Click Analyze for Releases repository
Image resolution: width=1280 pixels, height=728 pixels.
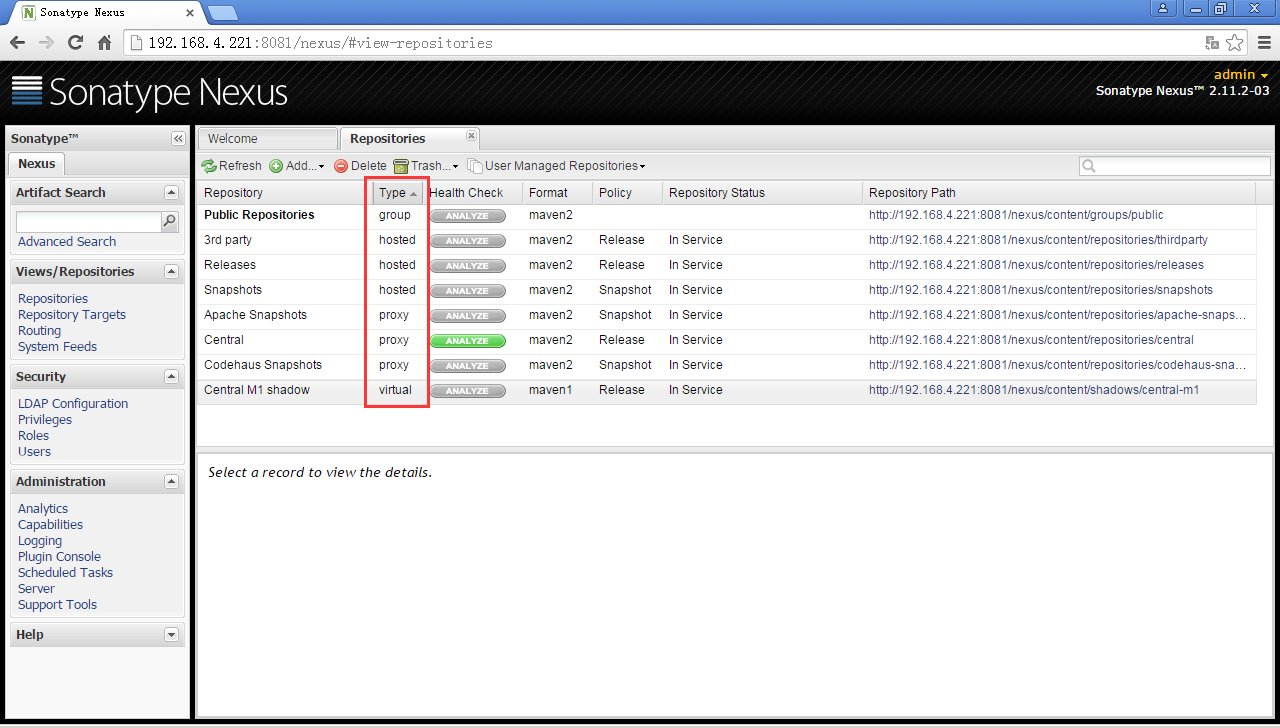coord(467,265)
